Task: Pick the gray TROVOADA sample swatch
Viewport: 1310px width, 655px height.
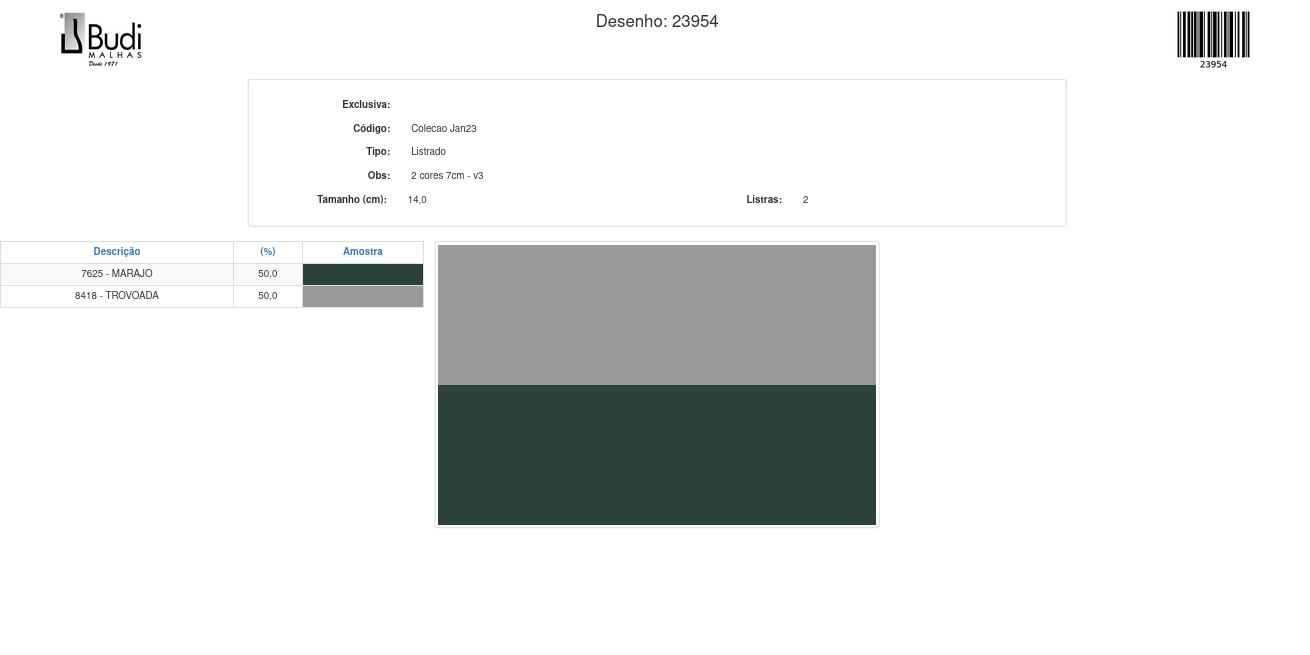Action: pyautogui.click(x=362, y=296)
